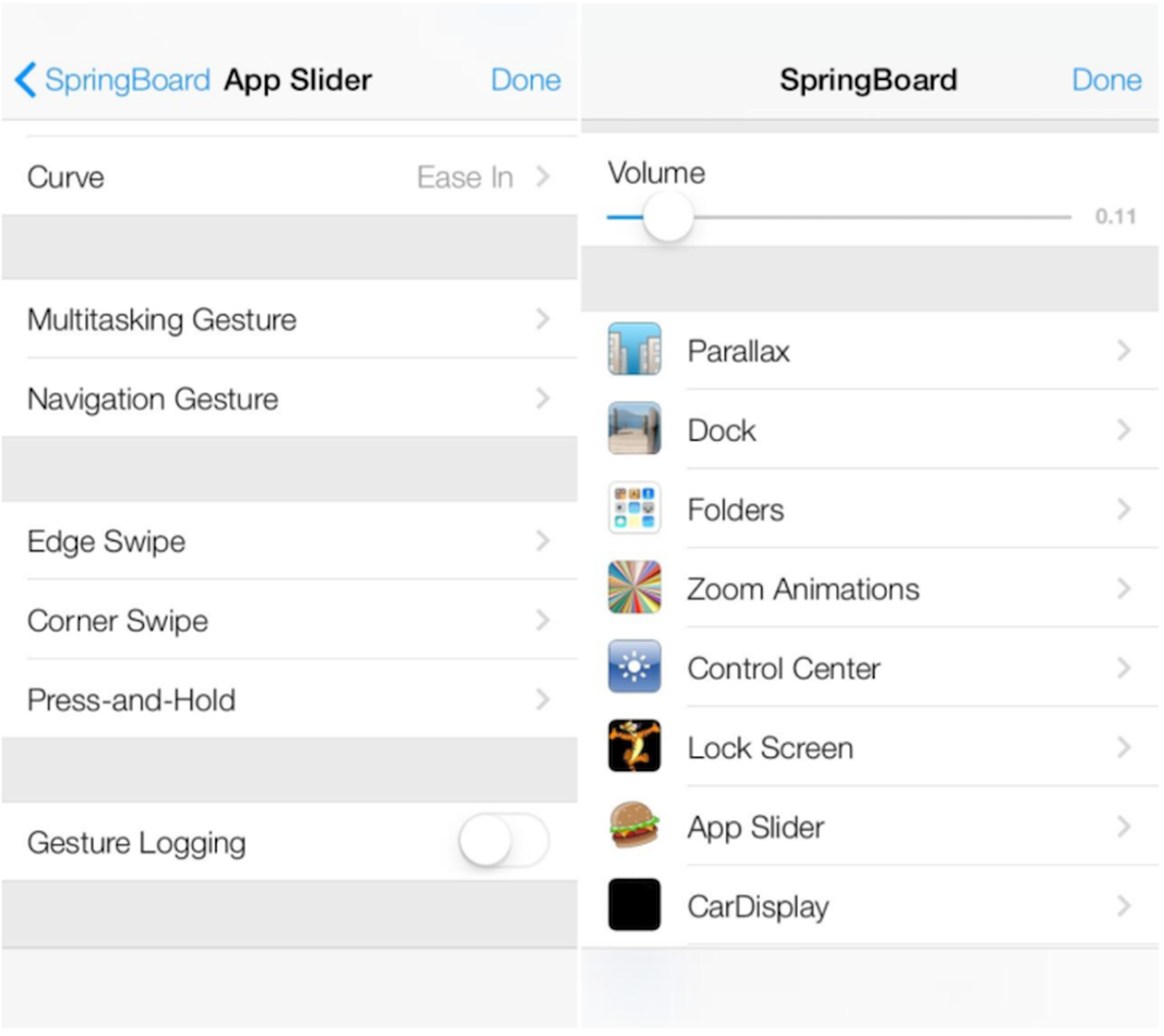1164x1036 pixels.
Task: Expand Edge Swipe settings
Action: click(x=291, y=541)
